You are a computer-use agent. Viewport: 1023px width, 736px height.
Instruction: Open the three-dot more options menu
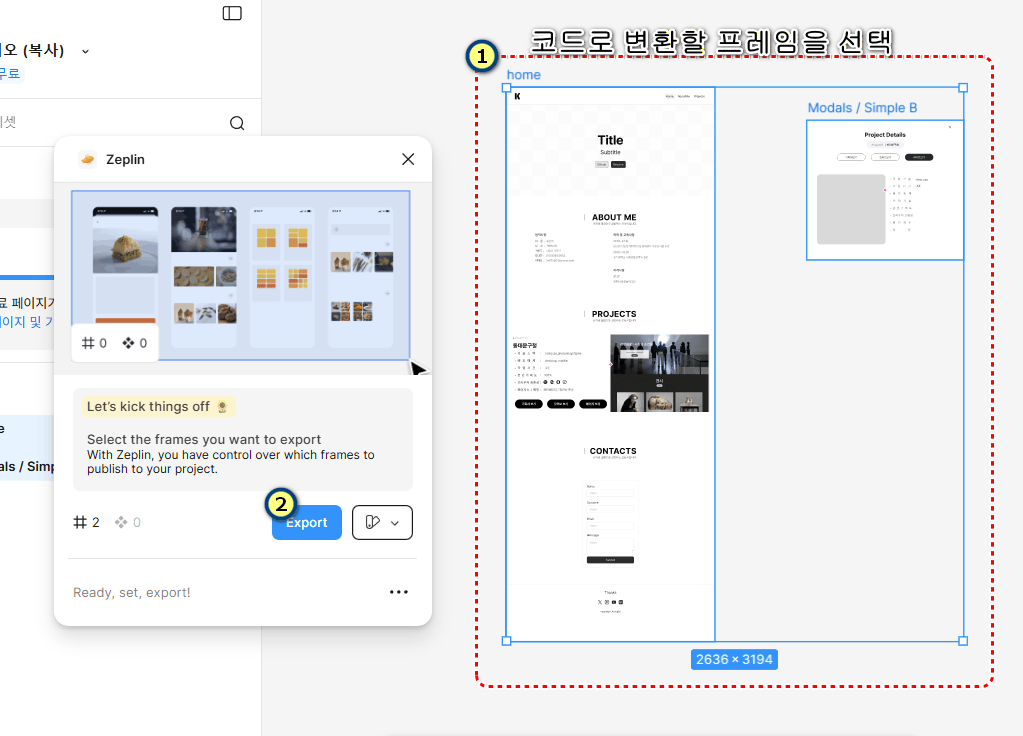pyautogui.click(x=399, y=592)
